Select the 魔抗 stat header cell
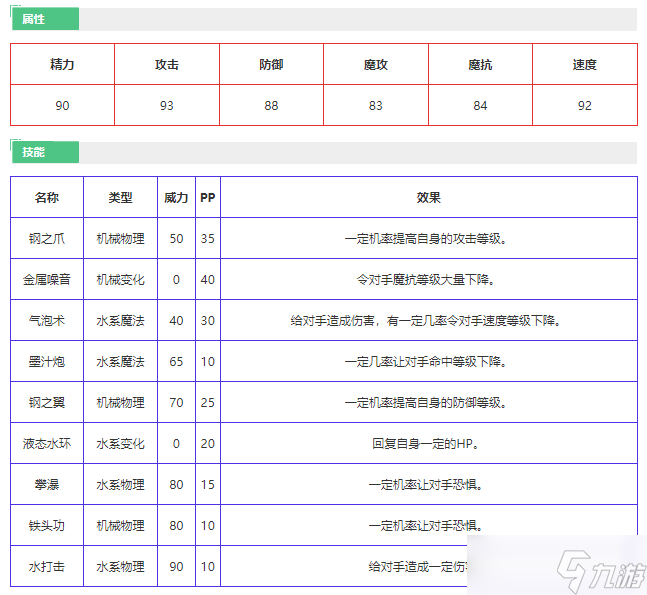Image resolution: width=647 pixels, height=595 pixels. pyautogui.click(x=480, y=64)
